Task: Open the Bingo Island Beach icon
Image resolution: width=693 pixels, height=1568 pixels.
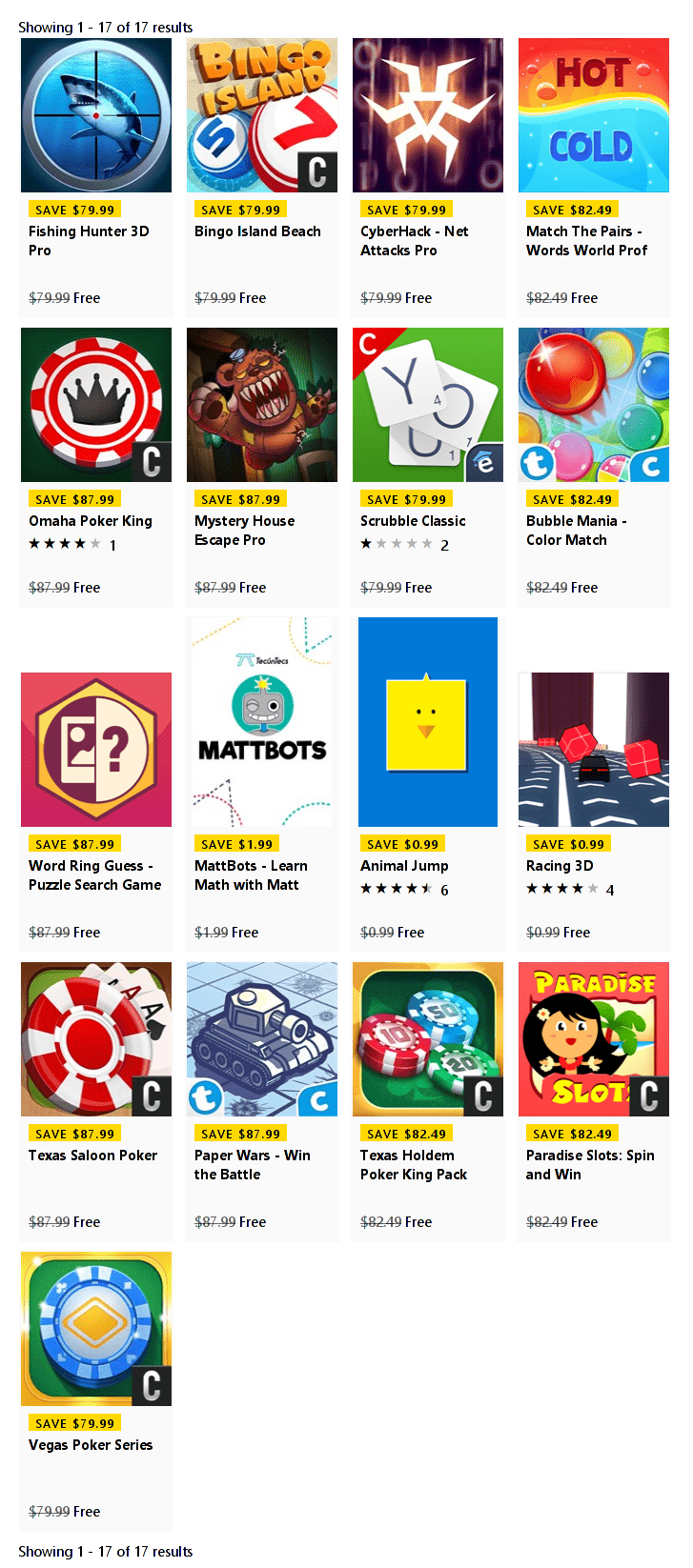Action: [262, 115]
